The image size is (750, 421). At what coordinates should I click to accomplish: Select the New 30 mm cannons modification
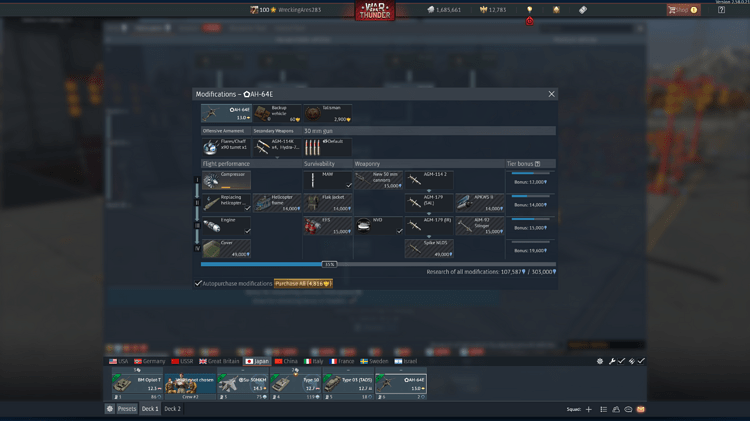378,180
